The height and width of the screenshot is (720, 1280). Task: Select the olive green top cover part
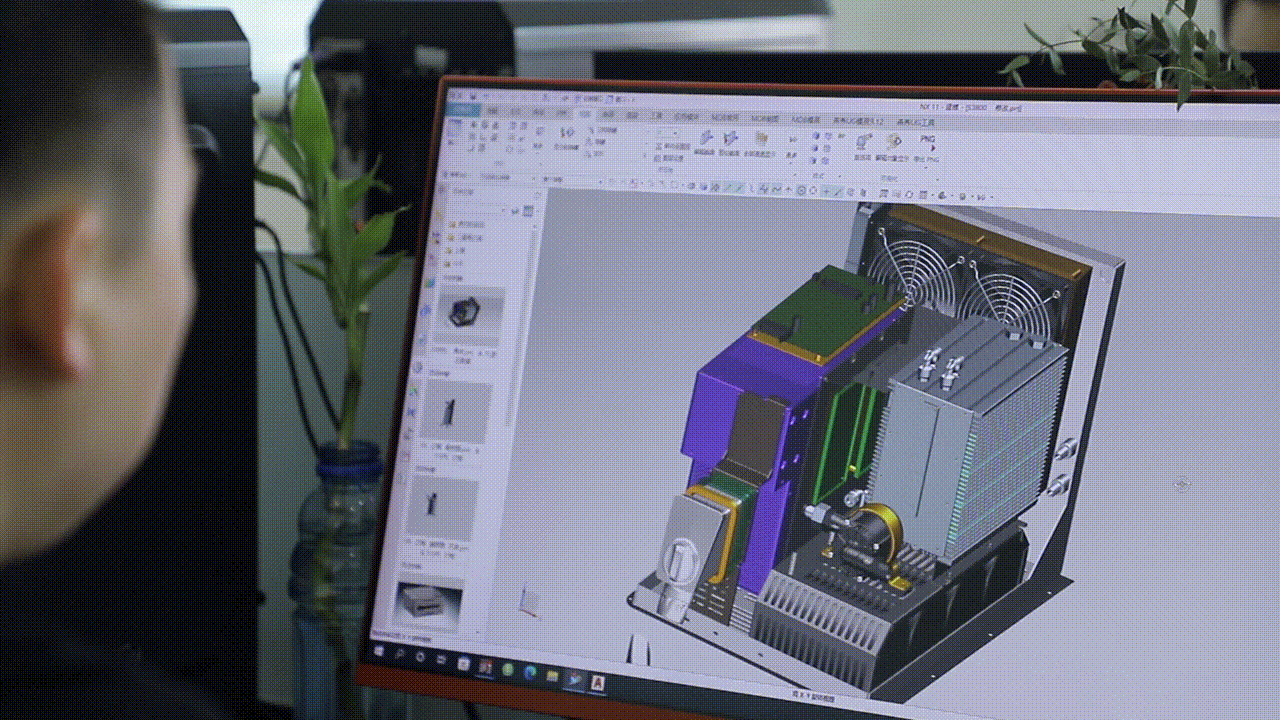815,315
